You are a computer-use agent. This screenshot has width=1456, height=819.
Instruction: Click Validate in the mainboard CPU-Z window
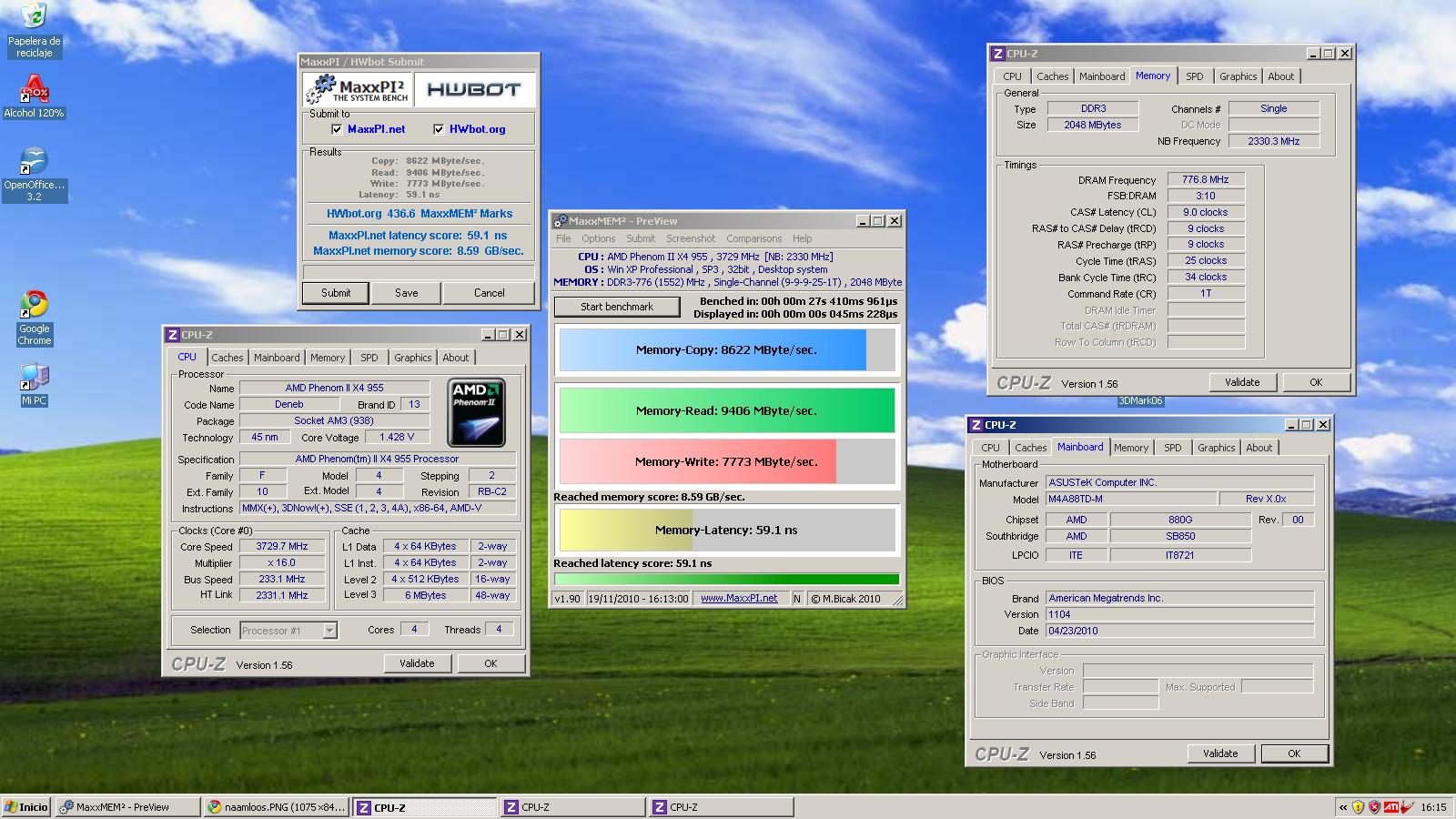tap(1220, 753)
